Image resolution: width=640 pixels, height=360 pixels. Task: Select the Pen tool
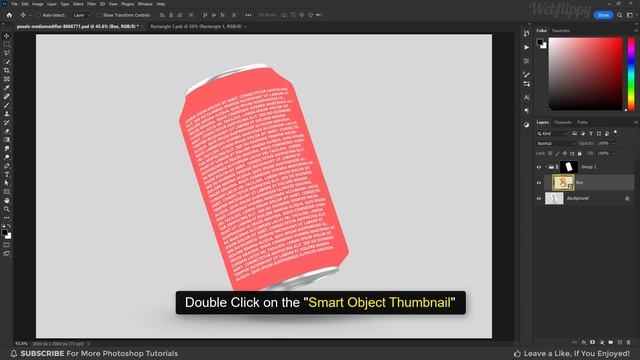click(7, 166)
